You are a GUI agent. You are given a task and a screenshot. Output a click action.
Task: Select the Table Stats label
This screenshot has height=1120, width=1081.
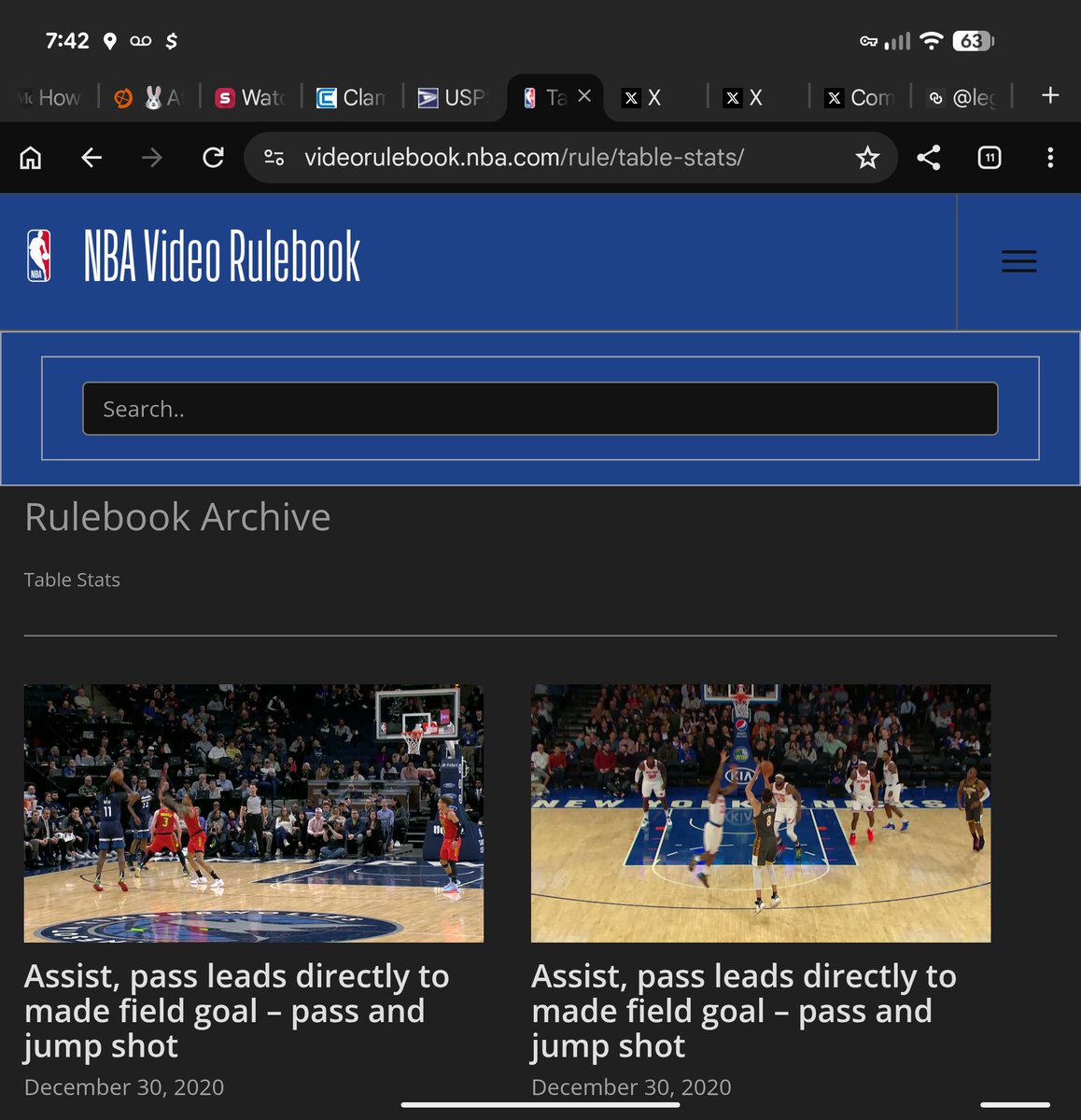72,580
